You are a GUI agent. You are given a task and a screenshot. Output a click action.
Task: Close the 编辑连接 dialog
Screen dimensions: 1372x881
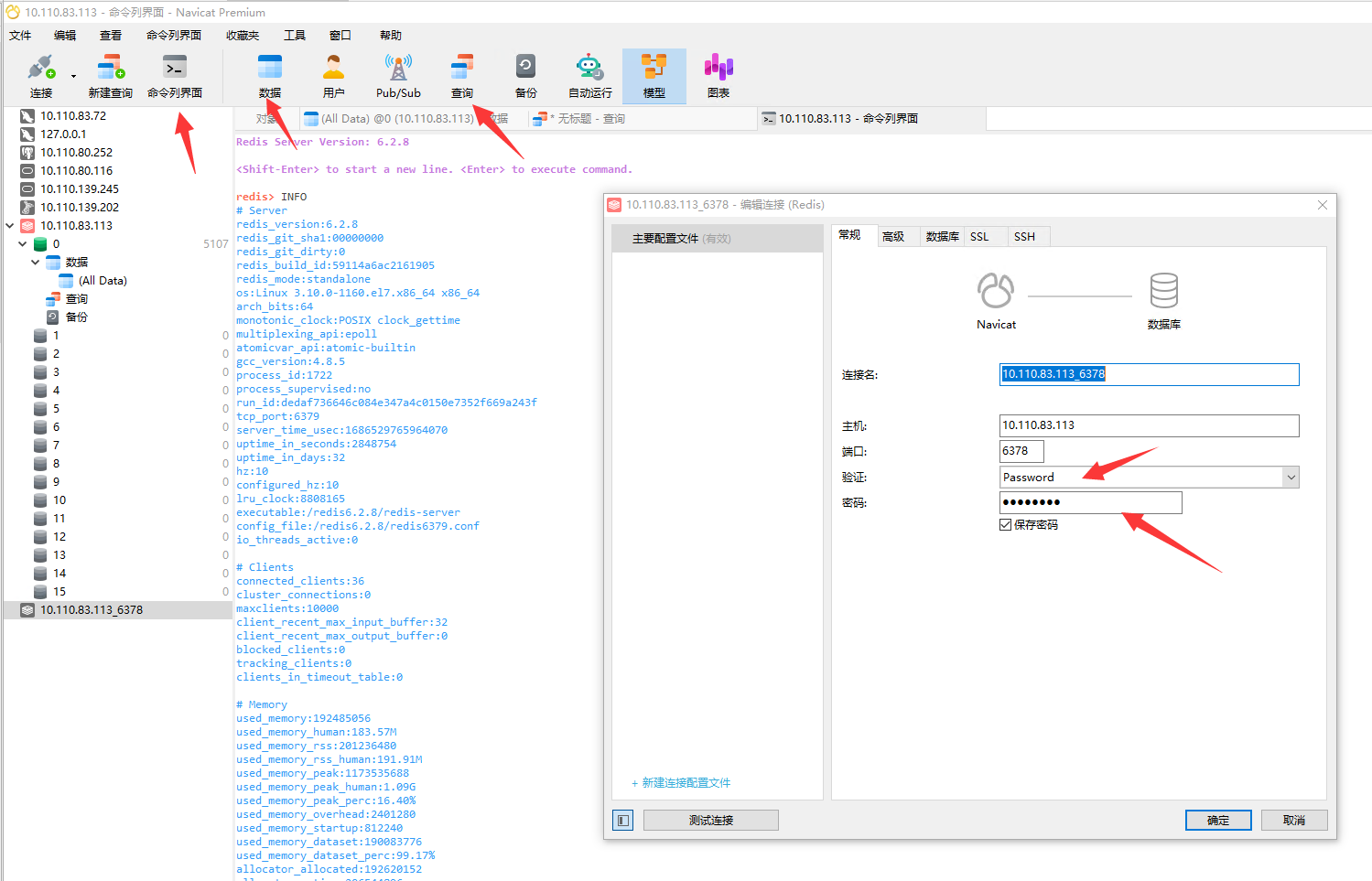tap(1323, 205)
